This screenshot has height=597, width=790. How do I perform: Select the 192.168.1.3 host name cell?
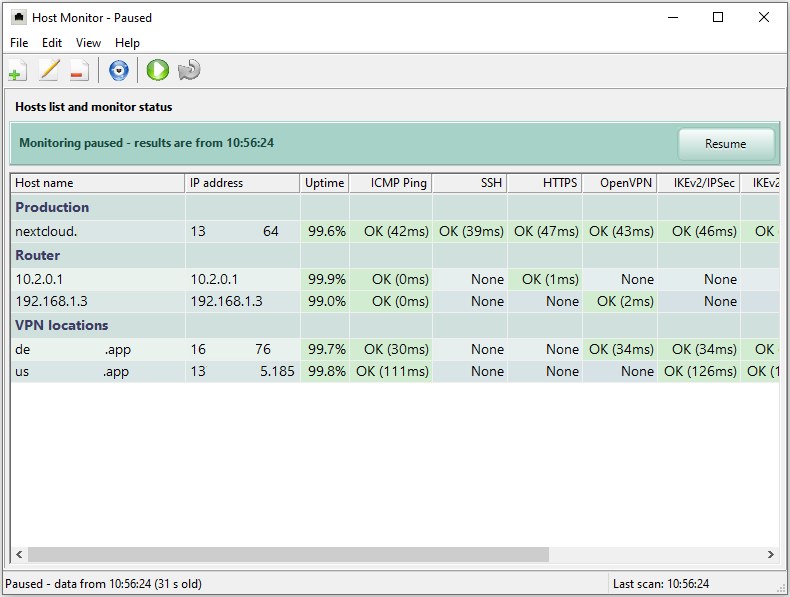[x=98, y=301]
